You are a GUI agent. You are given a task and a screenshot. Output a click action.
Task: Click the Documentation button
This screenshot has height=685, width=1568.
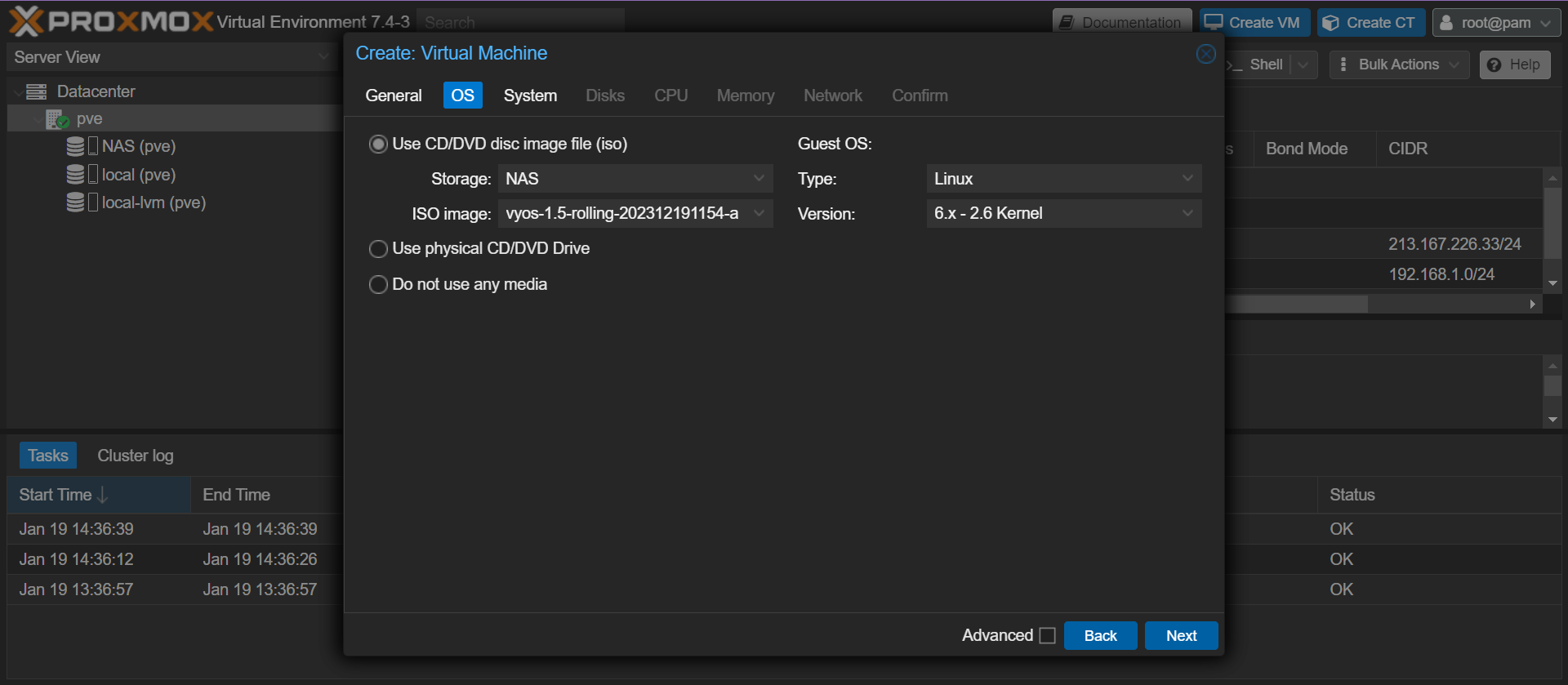[x=1122, y=23]
